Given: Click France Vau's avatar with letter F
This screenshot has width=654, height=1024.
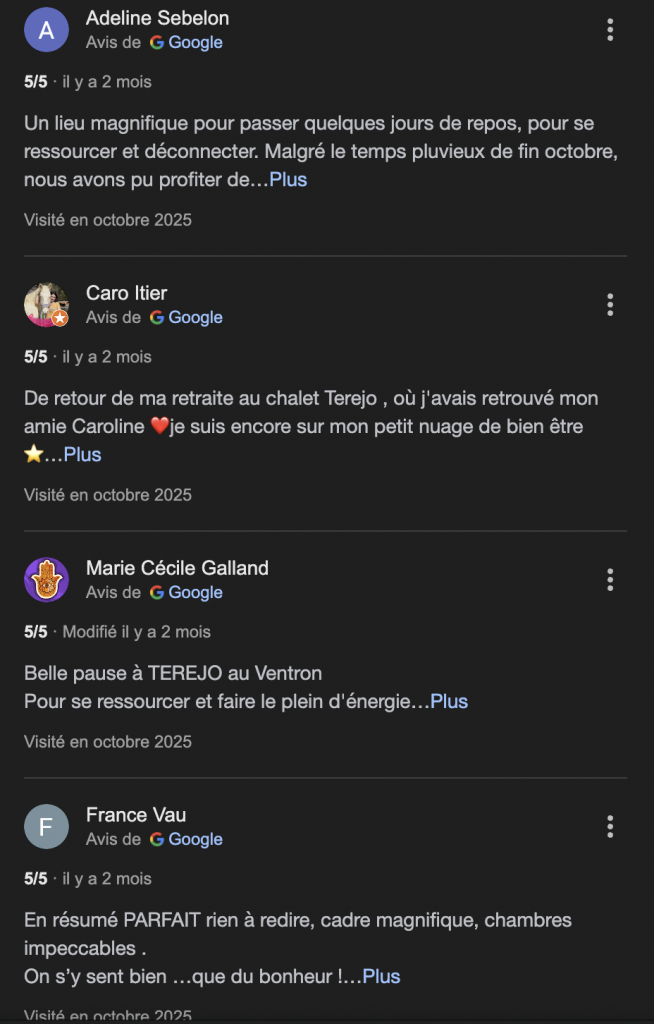Looking at the screenshot, I should pyautogui.click(x=46, y=827).
